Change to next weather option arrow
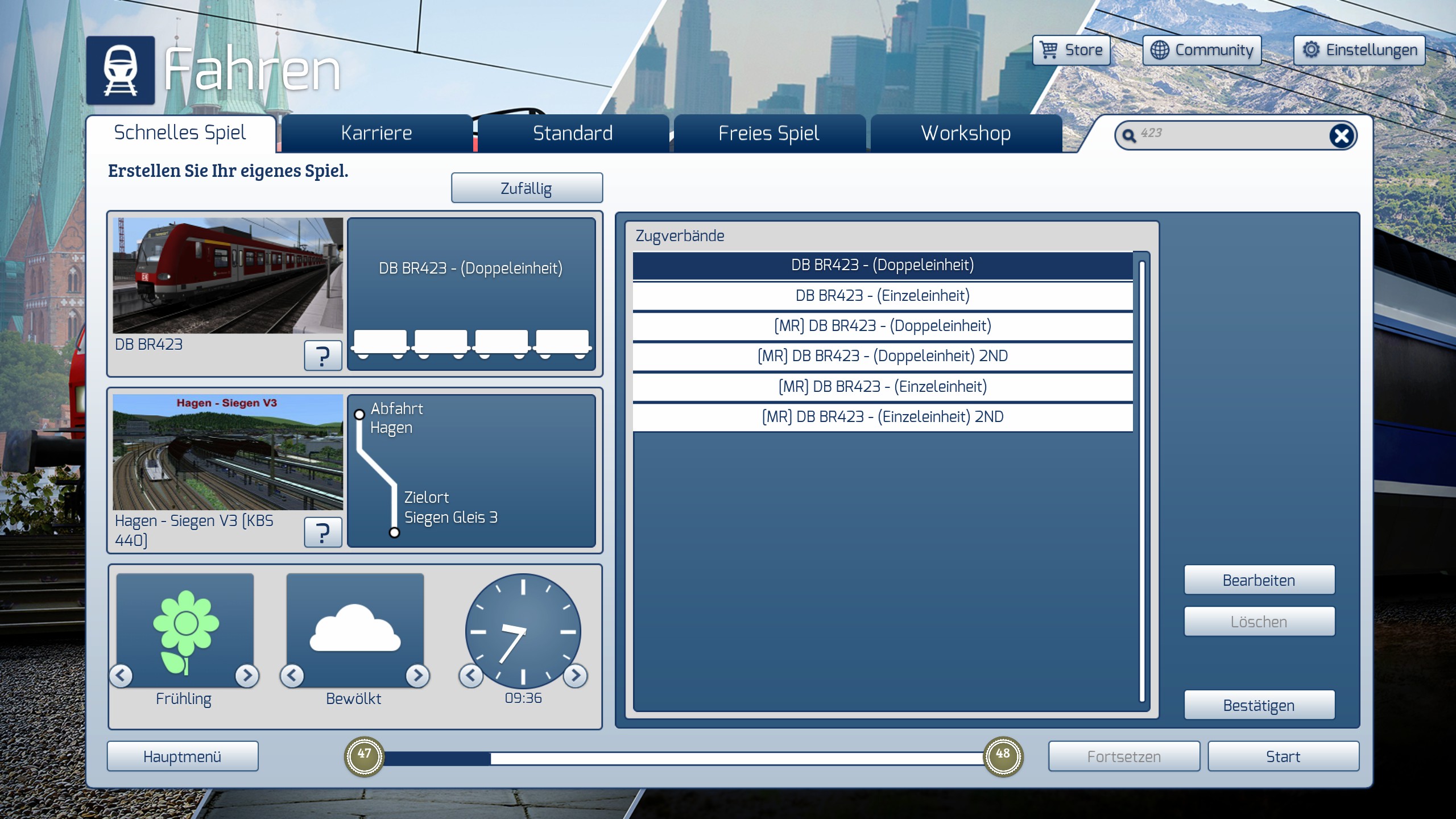Image resolution: width=1456 pixels, height=819 pixels. [x=417, y=675]
